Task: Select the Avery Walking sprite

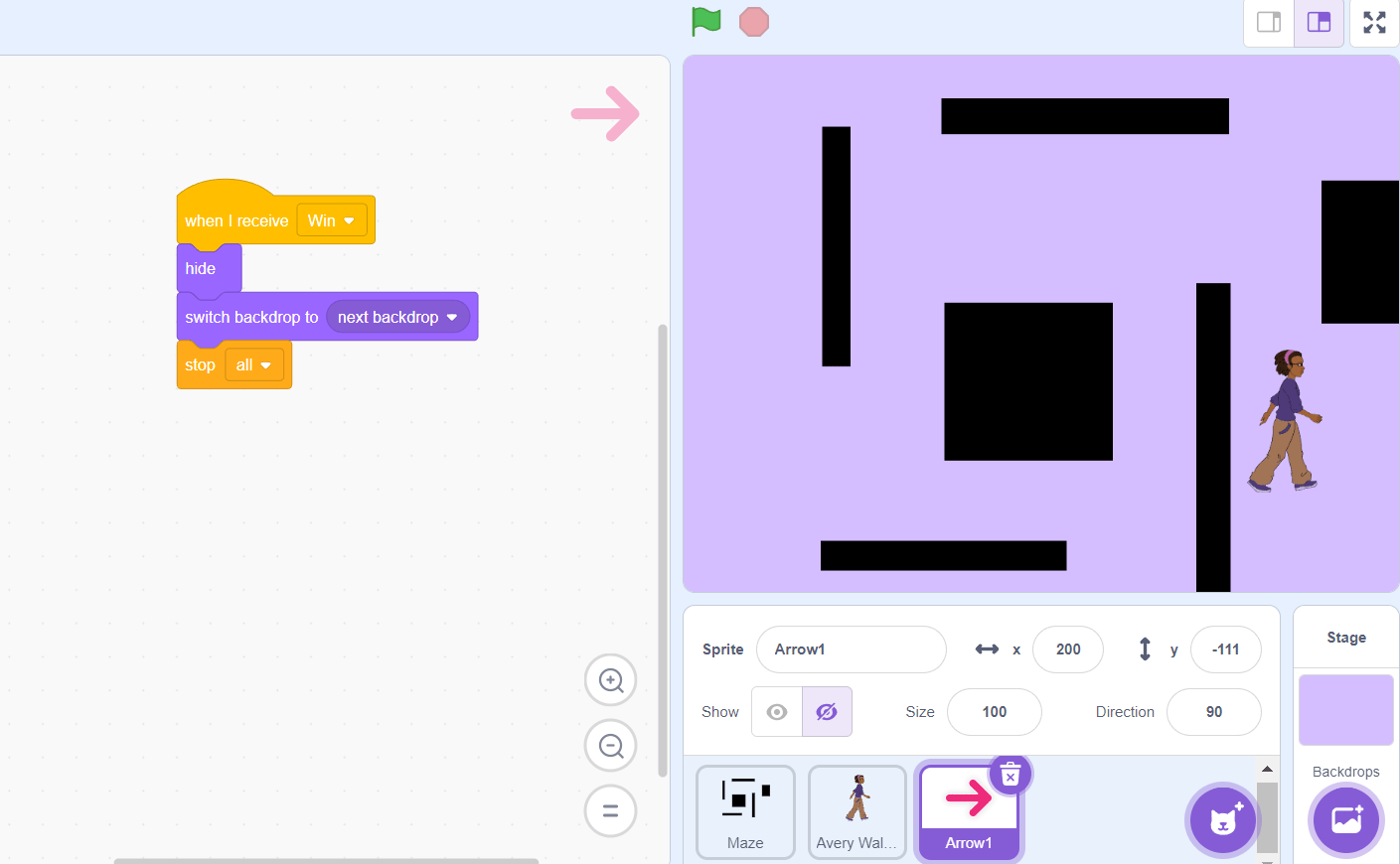Action: pyautogui.click(x=856, y=811)
